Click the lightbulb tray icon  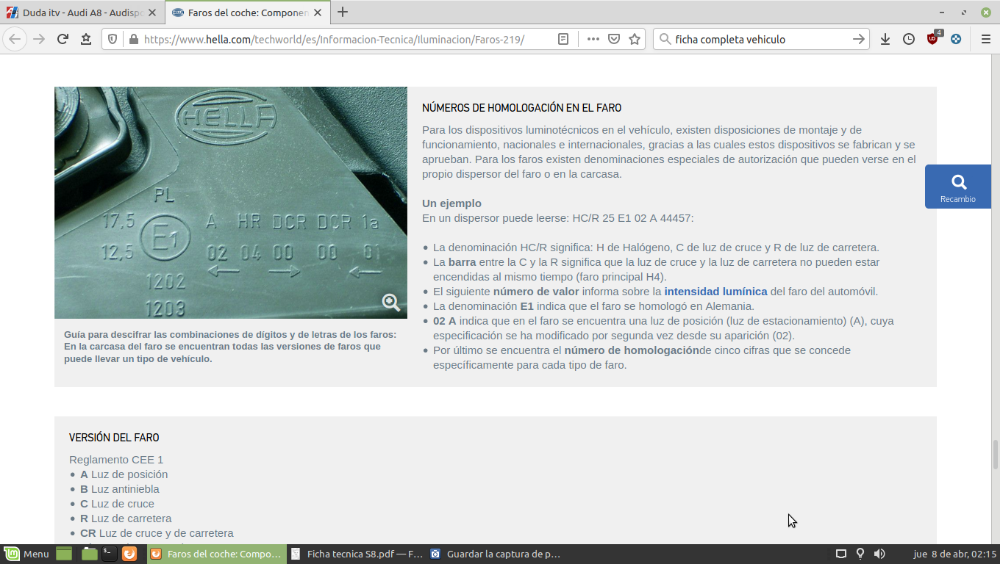point(860,554)
